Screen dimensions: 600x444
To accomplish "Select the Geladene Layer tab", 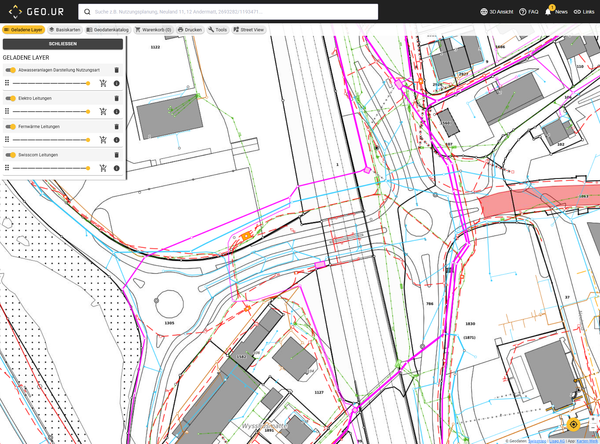I will point(23,30).
